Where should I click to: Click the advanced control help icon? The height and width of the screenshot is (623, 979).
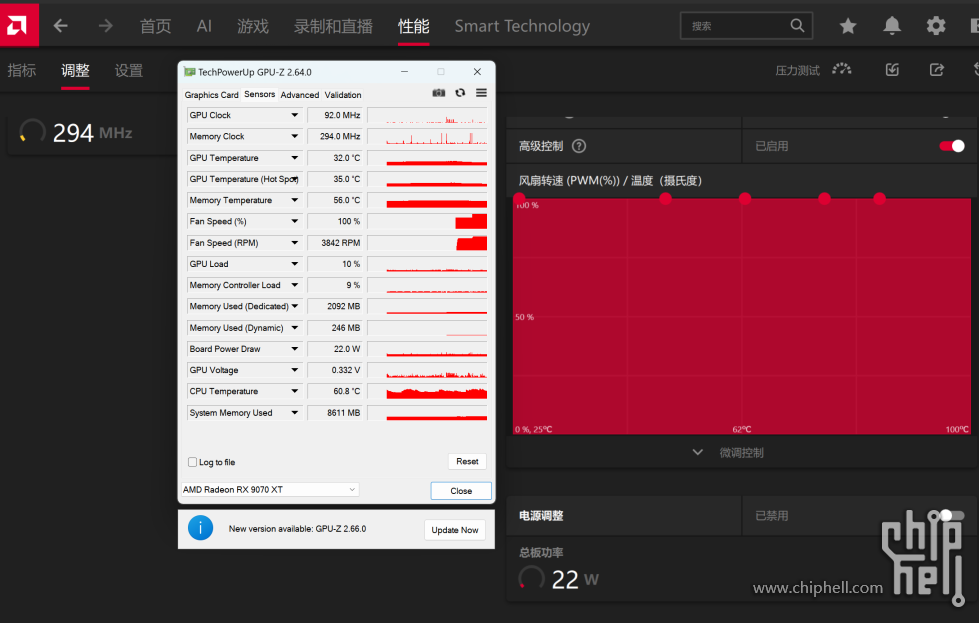click(x=579, y=146)
